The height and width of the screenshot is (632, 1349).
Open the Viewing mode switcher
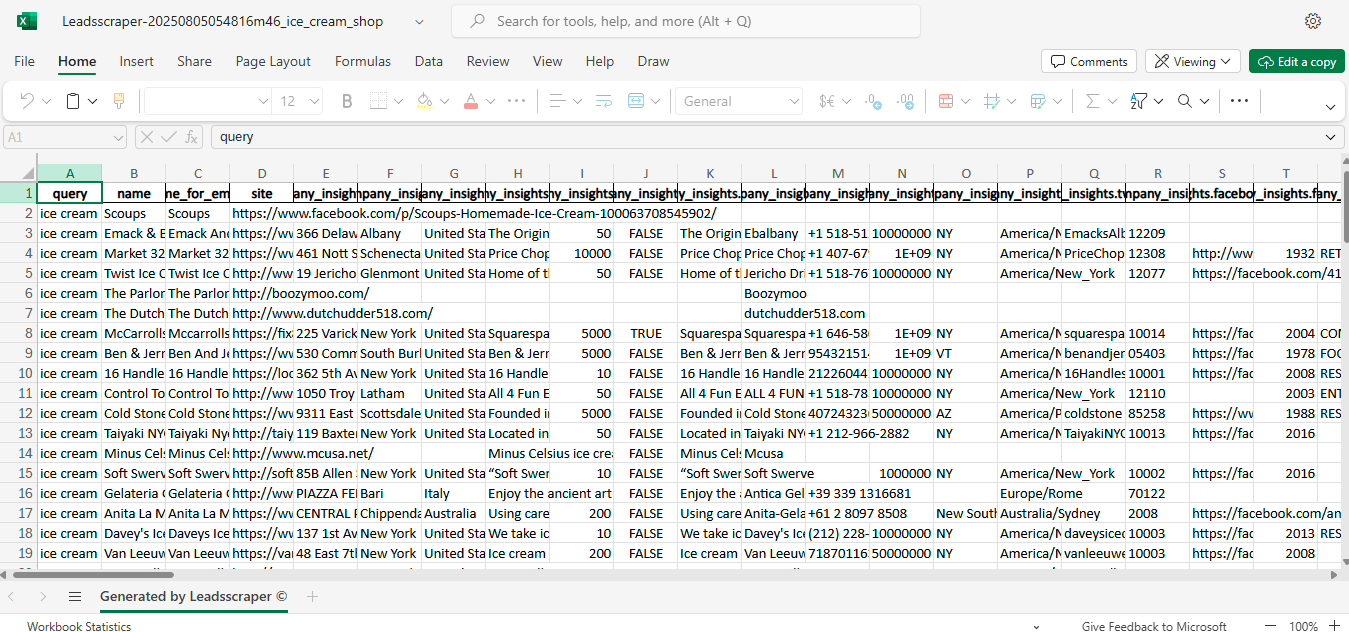click(1192, 62)
